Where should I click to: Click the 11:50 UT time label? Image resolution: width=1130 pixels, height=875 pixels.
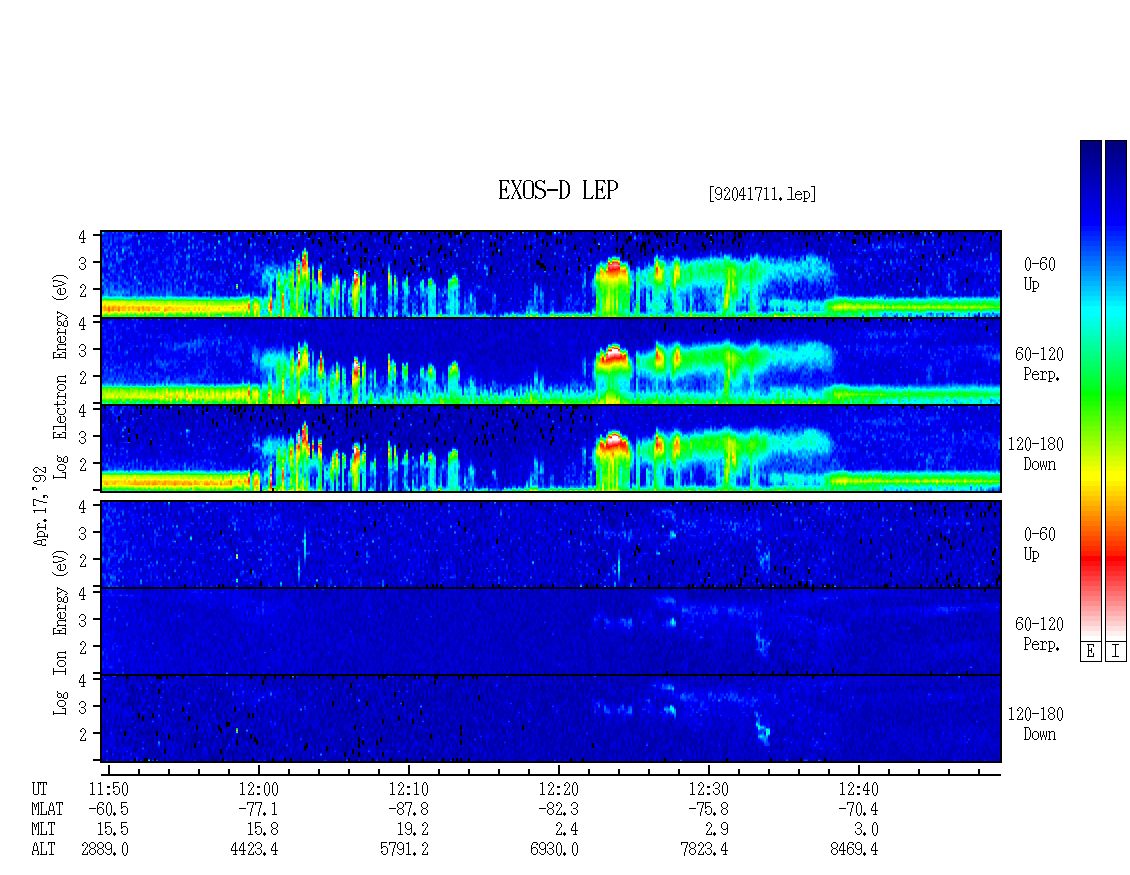point(108,789)
